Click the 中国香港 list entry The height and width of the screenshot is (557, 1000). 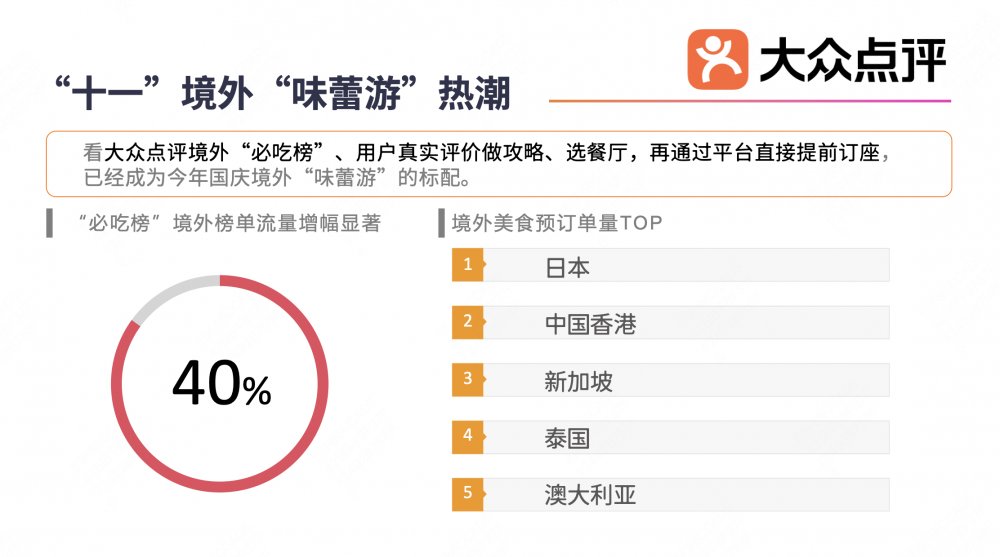pos(590,324)
